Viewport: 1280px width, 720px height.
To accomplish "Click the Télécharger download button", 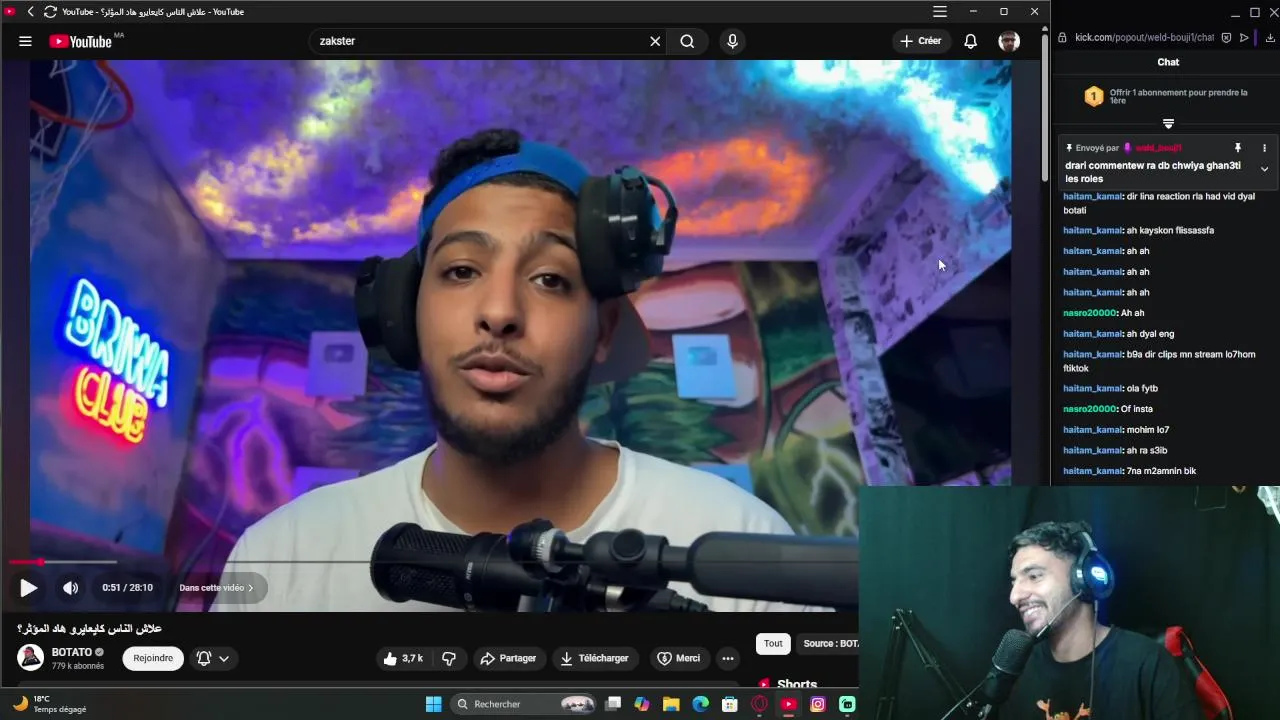I will 595,658.
